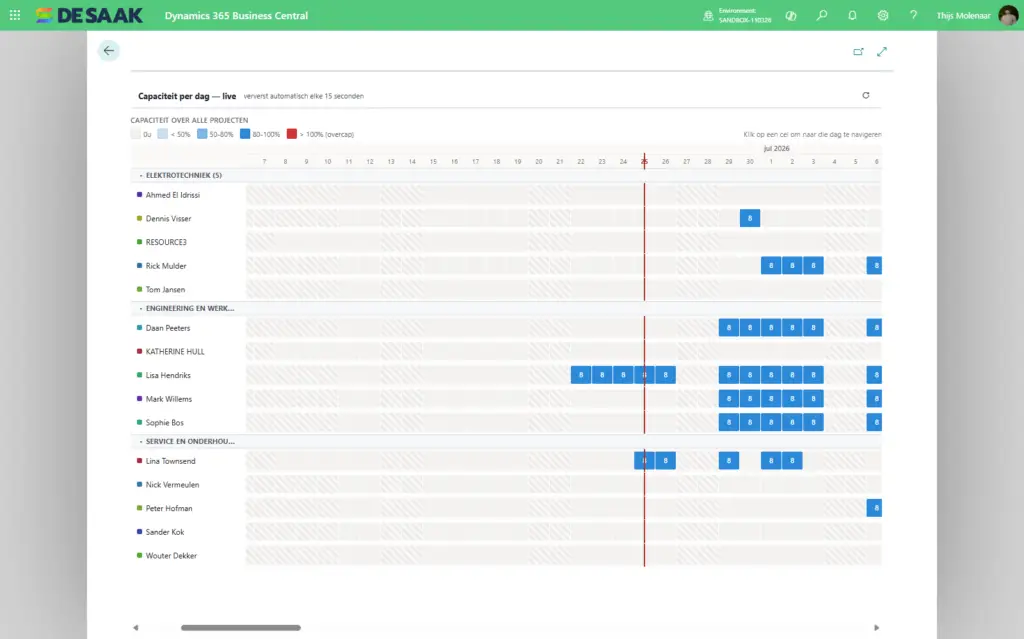Open the Copilot icon in header
1024x639 pixels.
[x=791, y=16]
